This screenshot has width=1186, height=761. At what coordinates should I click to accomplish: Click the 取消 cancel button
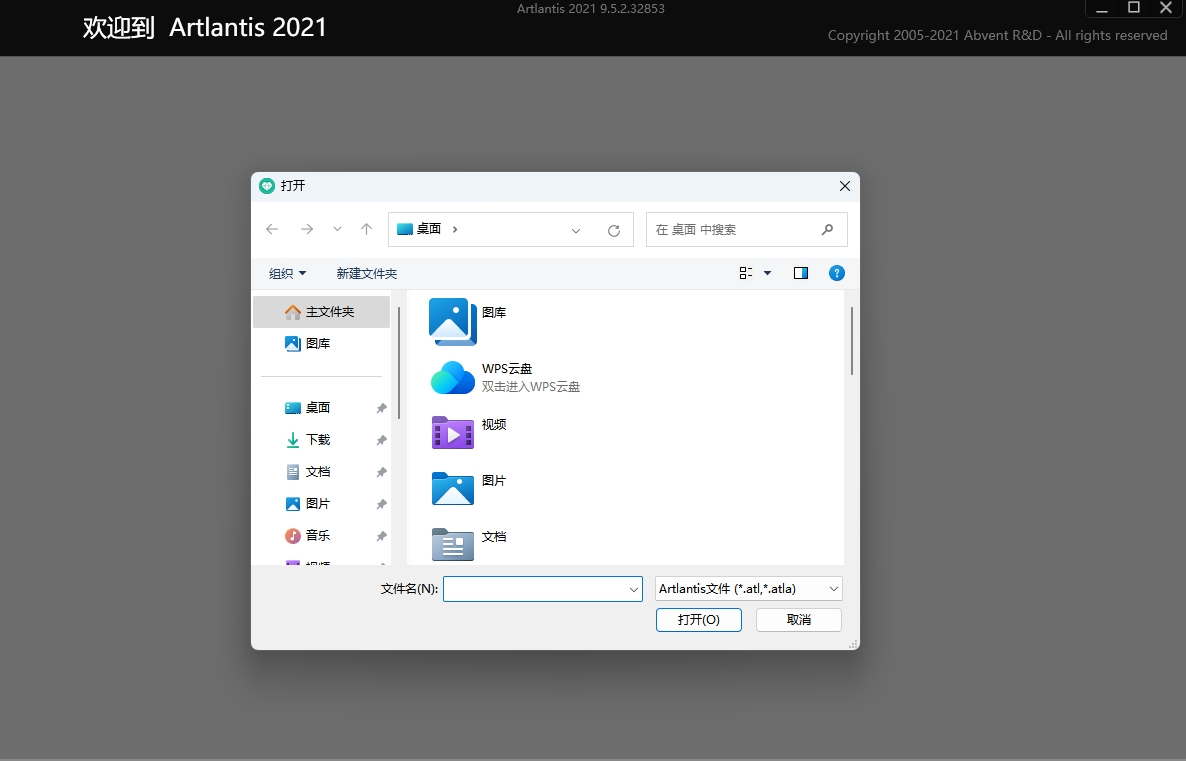coord(798,619)
